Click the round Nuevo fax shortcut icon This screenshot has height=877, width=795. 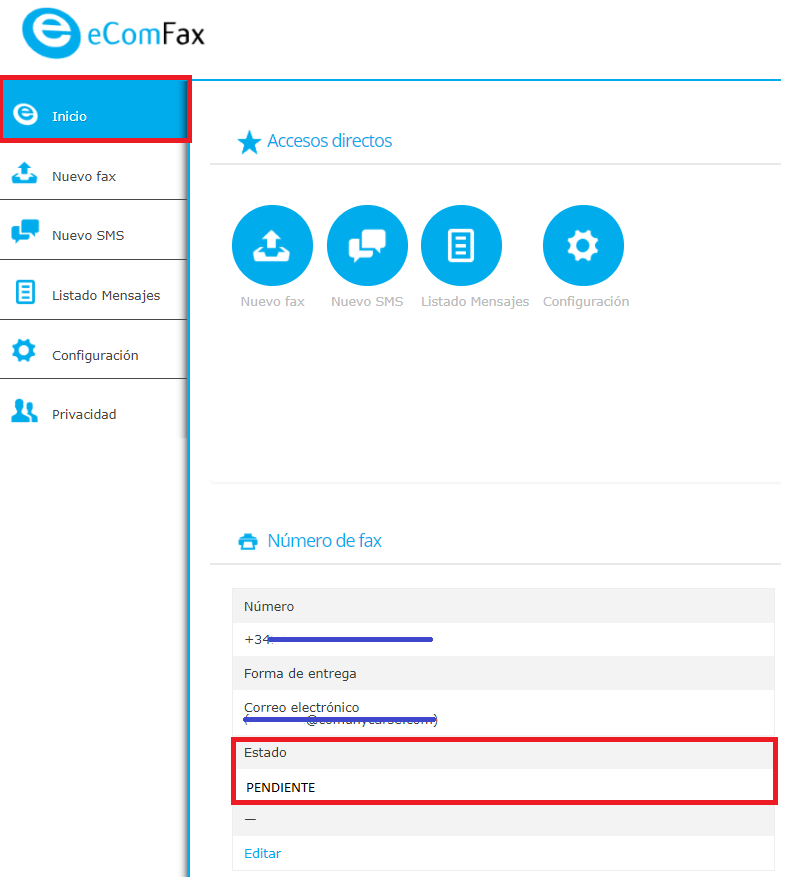click(272, 246)
